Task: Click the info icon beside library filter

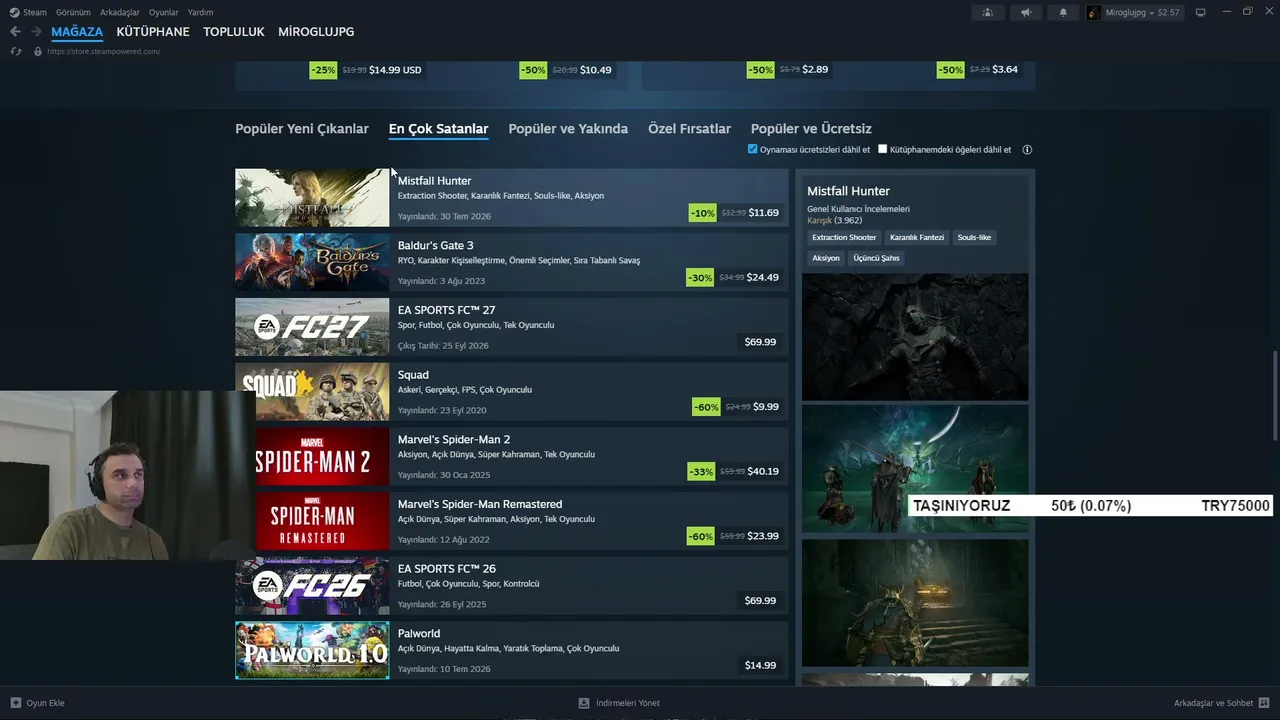Action: pyautogui.click(x=1027, y=150)
